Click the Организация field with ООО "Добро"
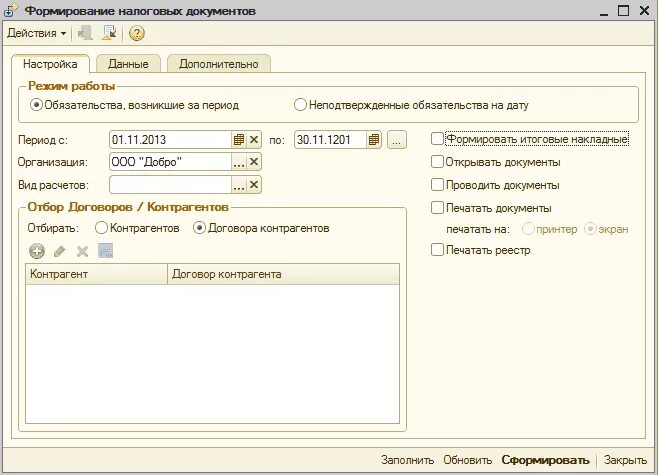Screen dimensions: 658x475 (x=171, y=162)
